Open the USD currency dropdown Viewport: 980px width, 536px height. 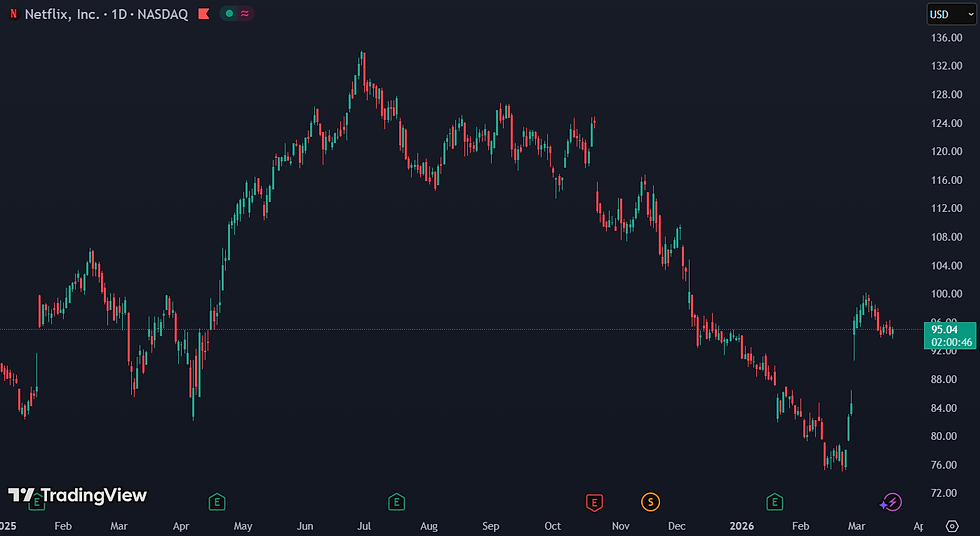[x=951, y=14]
